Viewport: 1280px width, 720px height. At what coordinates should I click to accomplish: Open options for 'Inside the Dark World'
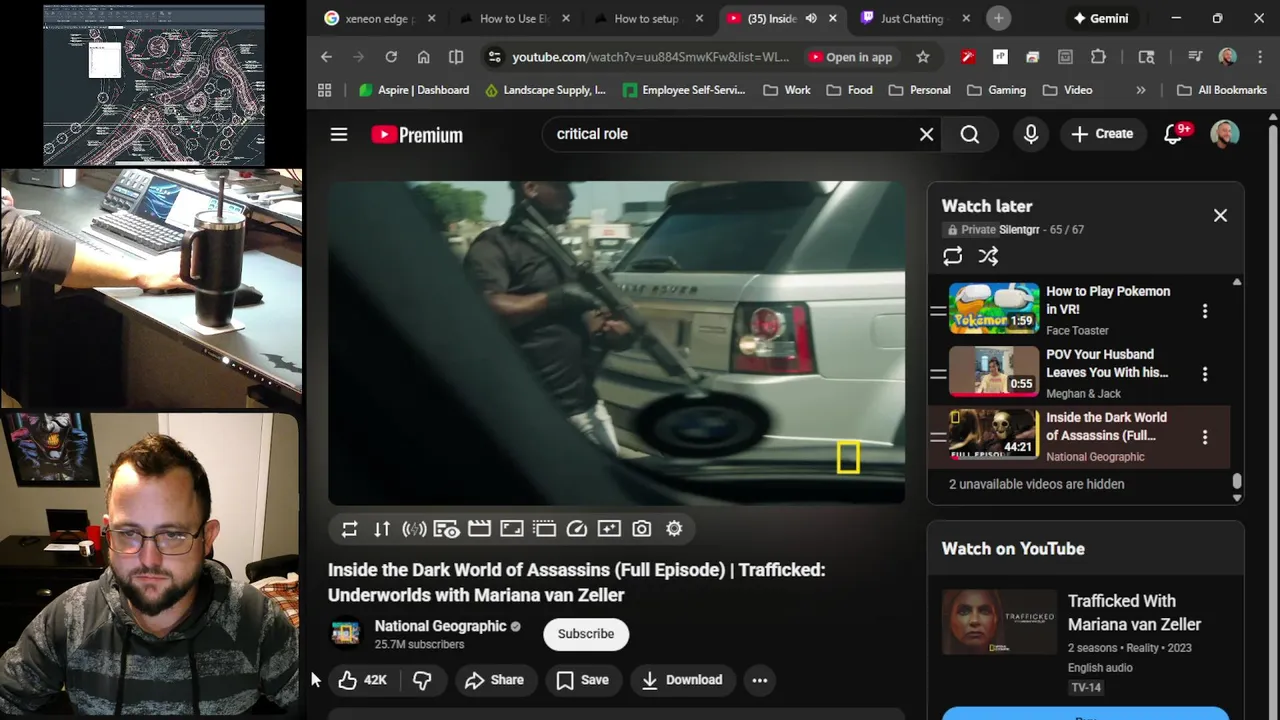1205,437
